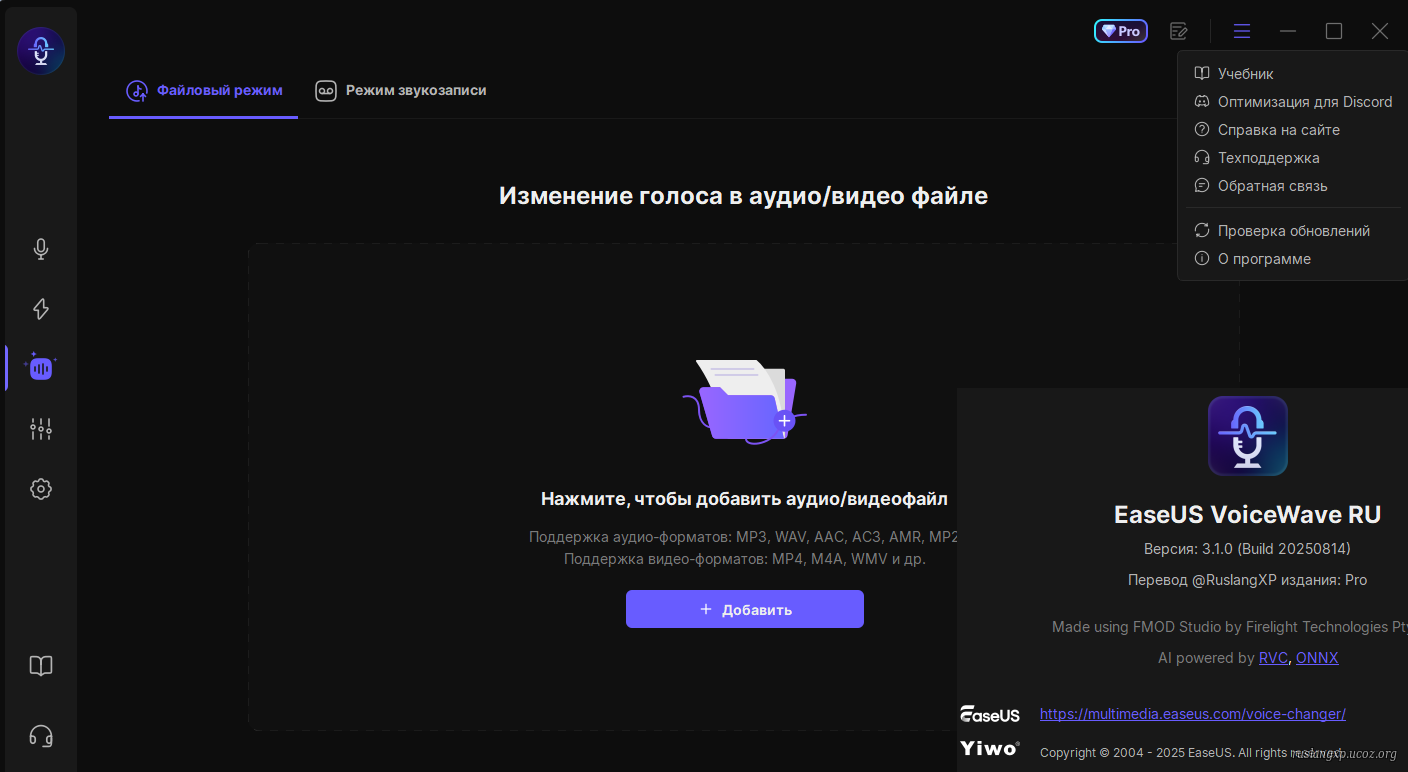The height and width of the screenshot is (772, 1408).
Task: Click the VoiceWave logo in the sidebar
Action: 41,51
